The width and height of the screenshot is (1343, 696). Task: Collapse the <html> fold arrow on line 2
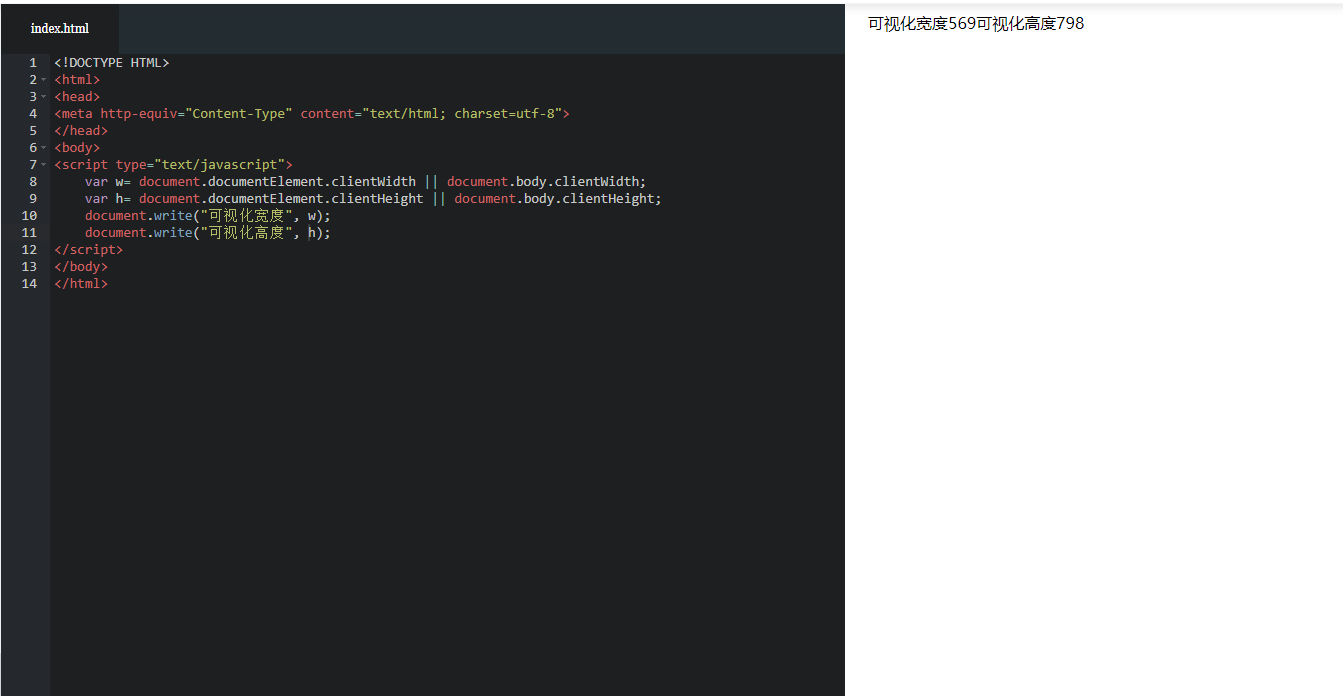44,80
